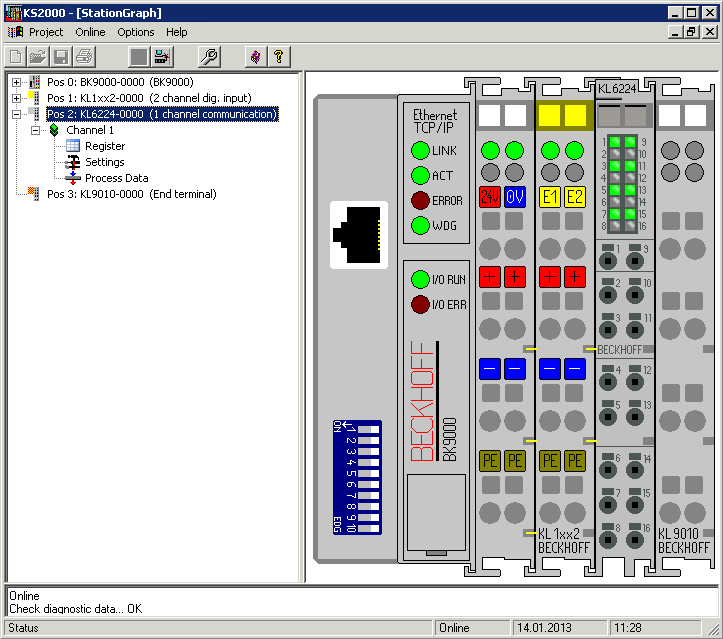
Task: Select Pos 2: KL6224-0000 tree entry
Action: coord(162,114)
